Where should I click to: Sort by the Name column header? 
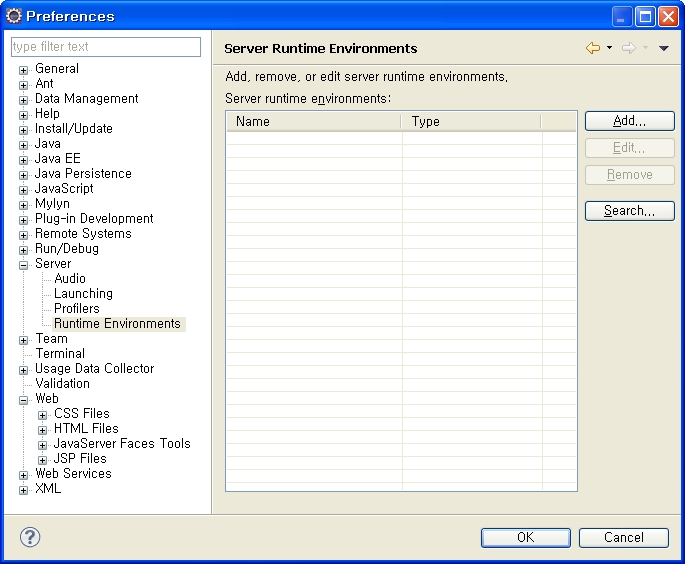(x=313, y=122)
